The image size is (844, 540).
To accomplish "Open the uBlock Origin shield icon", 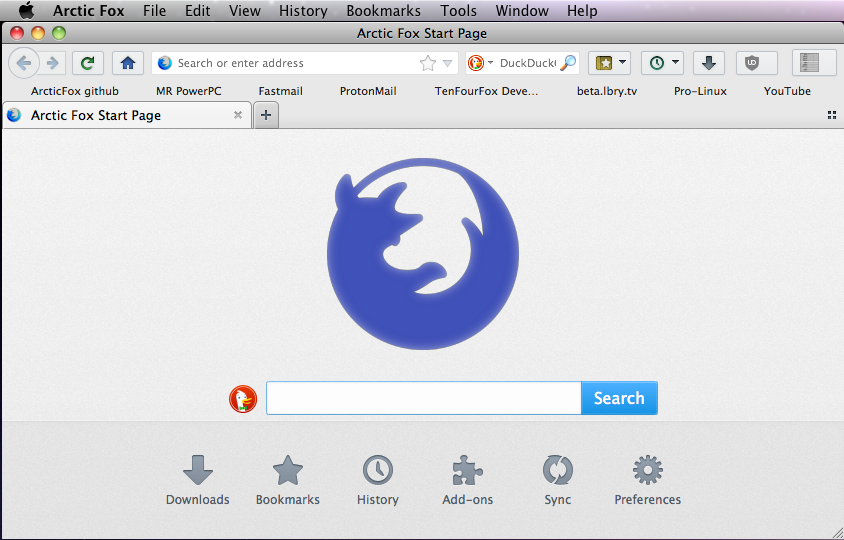I will tap(752, 63).
